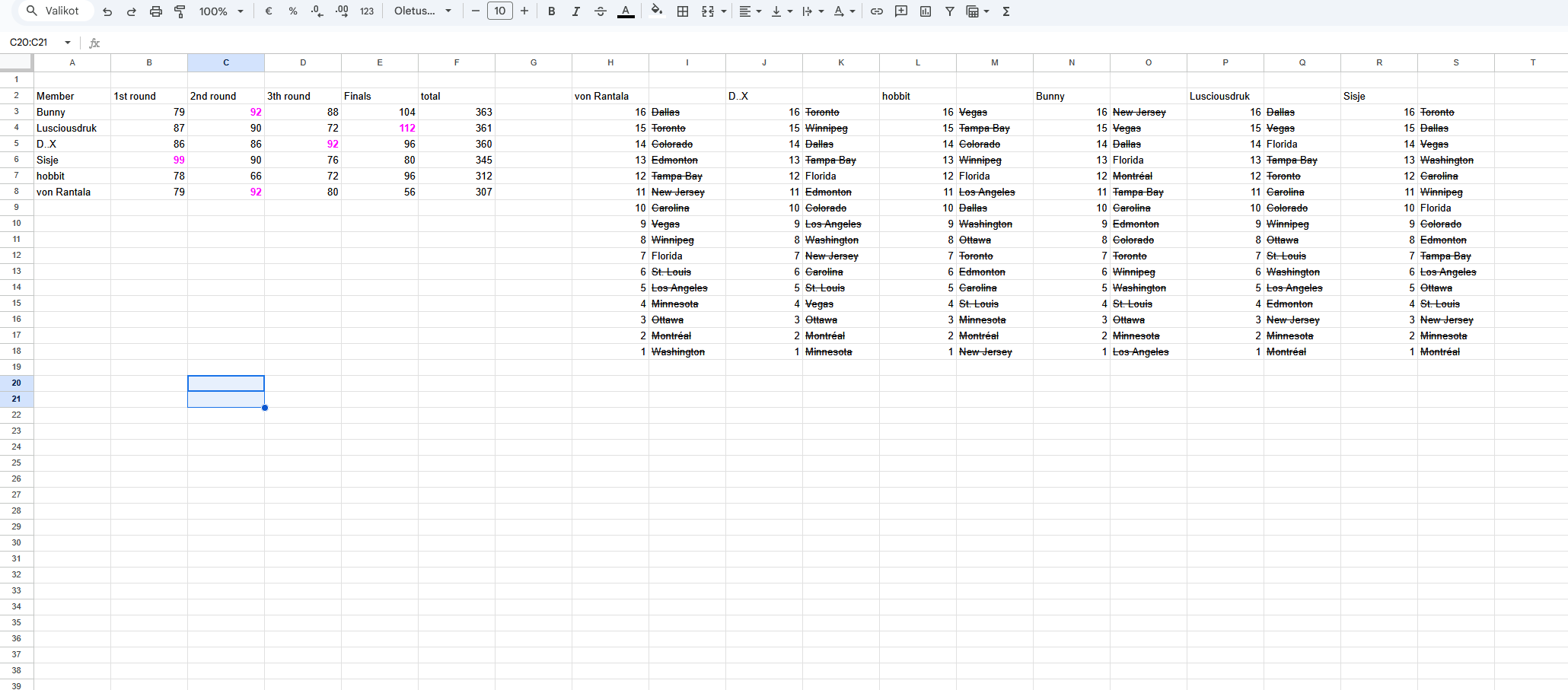Open the horizontal align dropdown
The width and height of the screenshot is (1568, 690).
coord(751,11)
